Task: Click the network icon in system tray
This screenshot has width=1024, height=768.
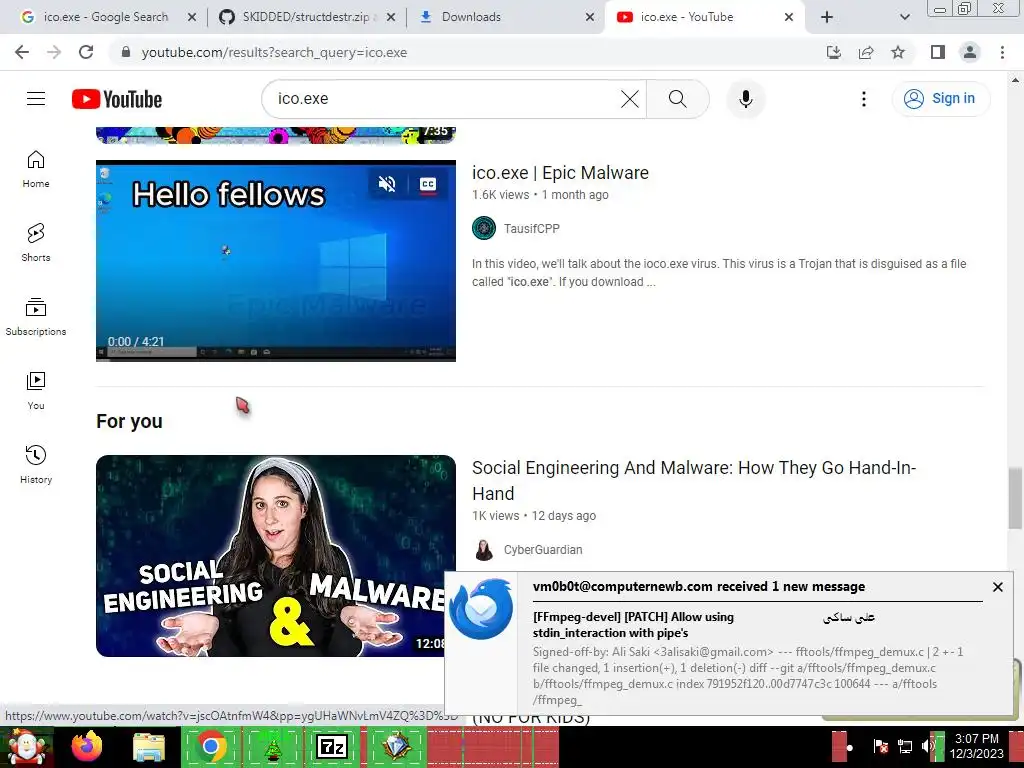Action: (x=905, y=746)
